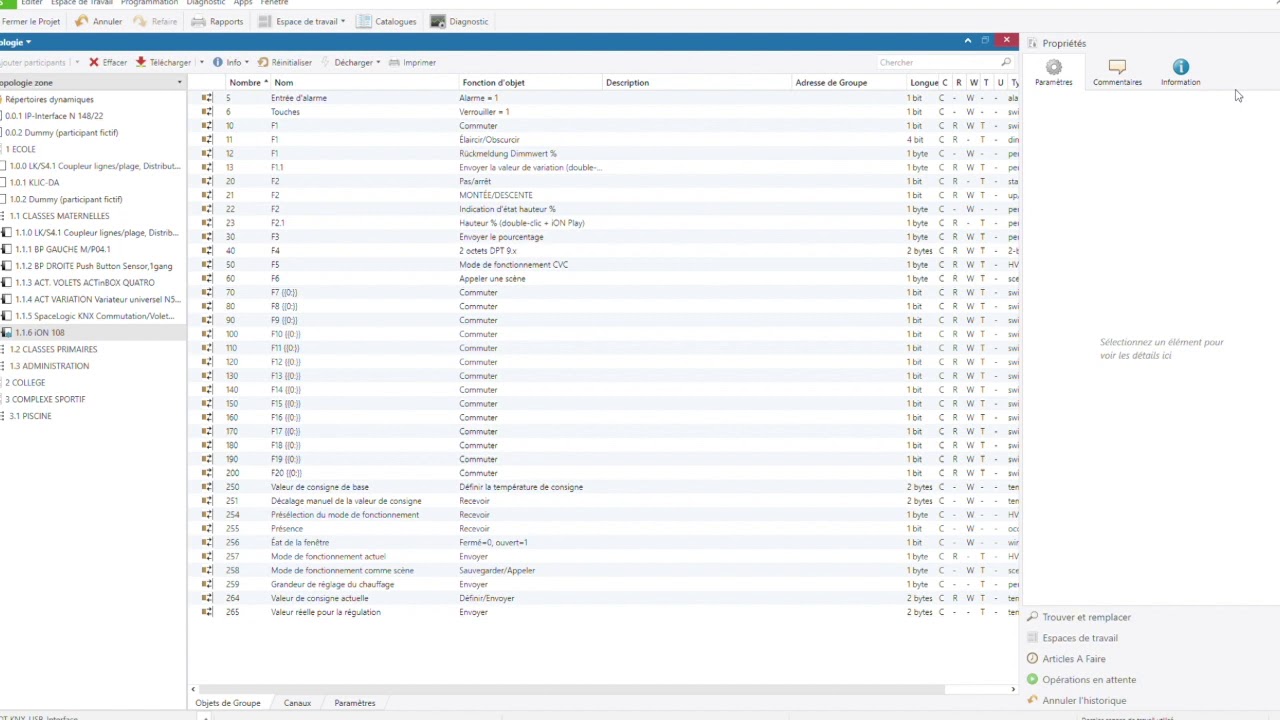Click the horizontal scrollbar right arrow

pyautogui.click(x=1012, y=689)
